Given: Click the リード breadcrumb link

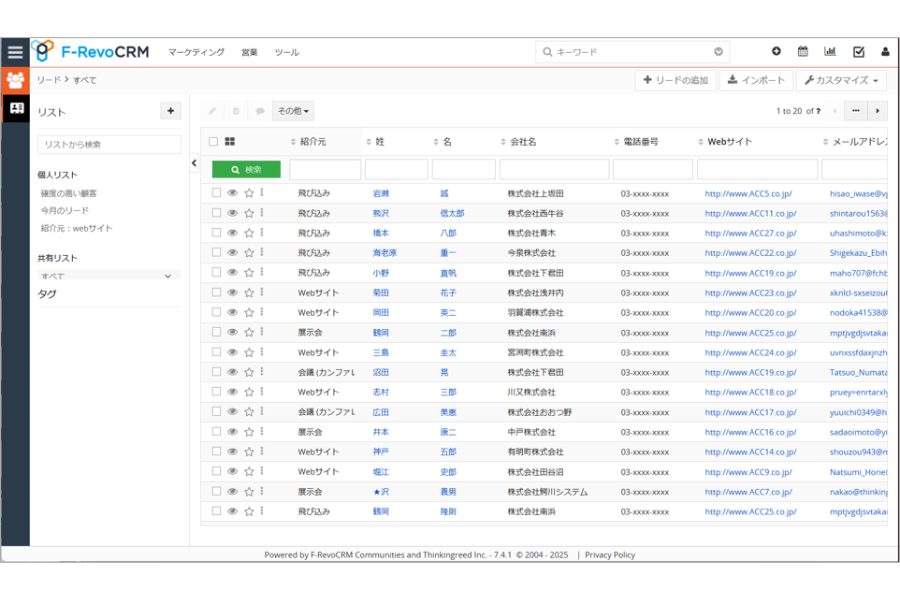Looking at the screenshot, I should click(x=49, y=80).
